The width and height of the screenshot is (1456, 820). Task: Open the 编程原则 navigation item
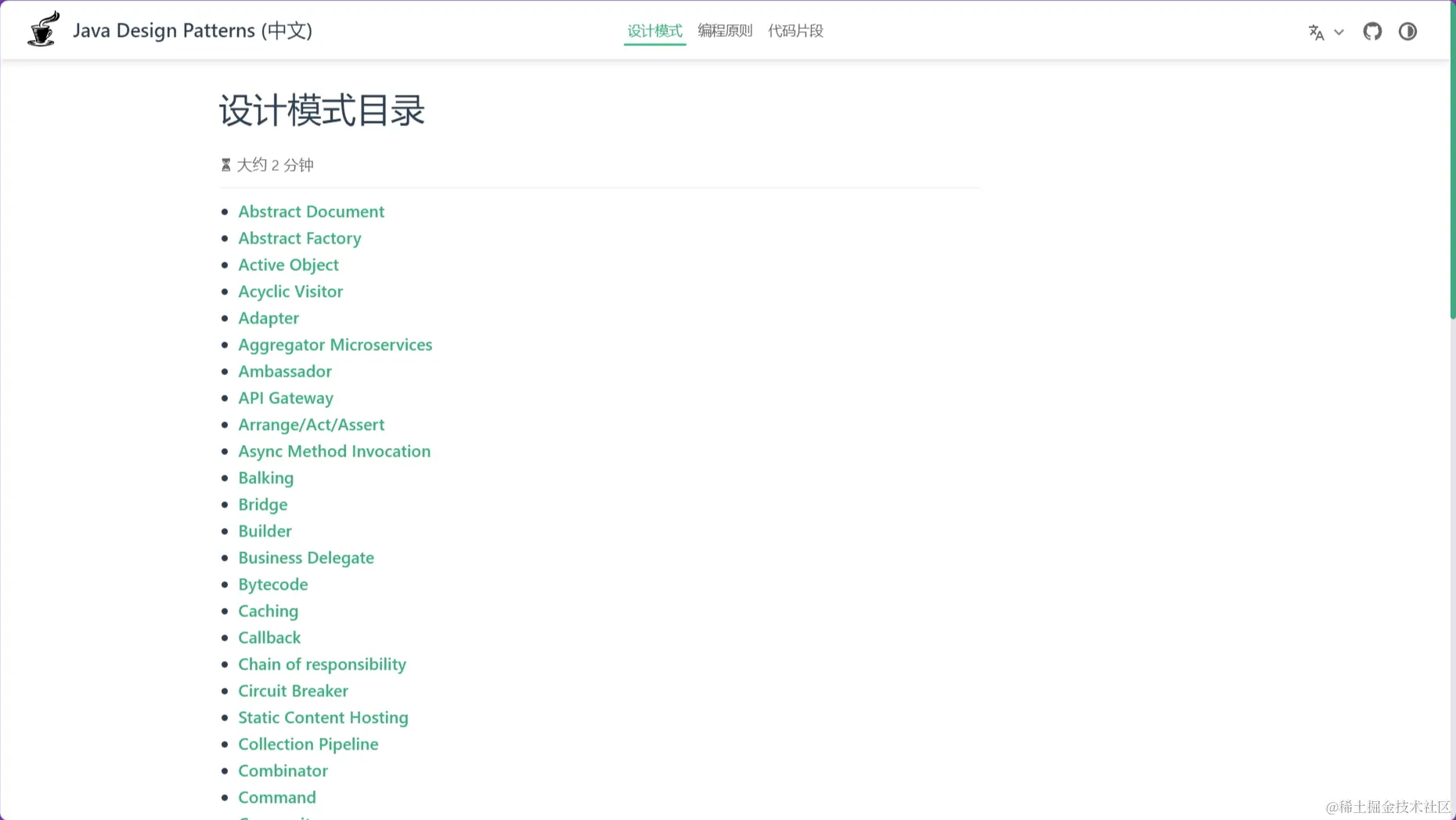tap(725, 31)
